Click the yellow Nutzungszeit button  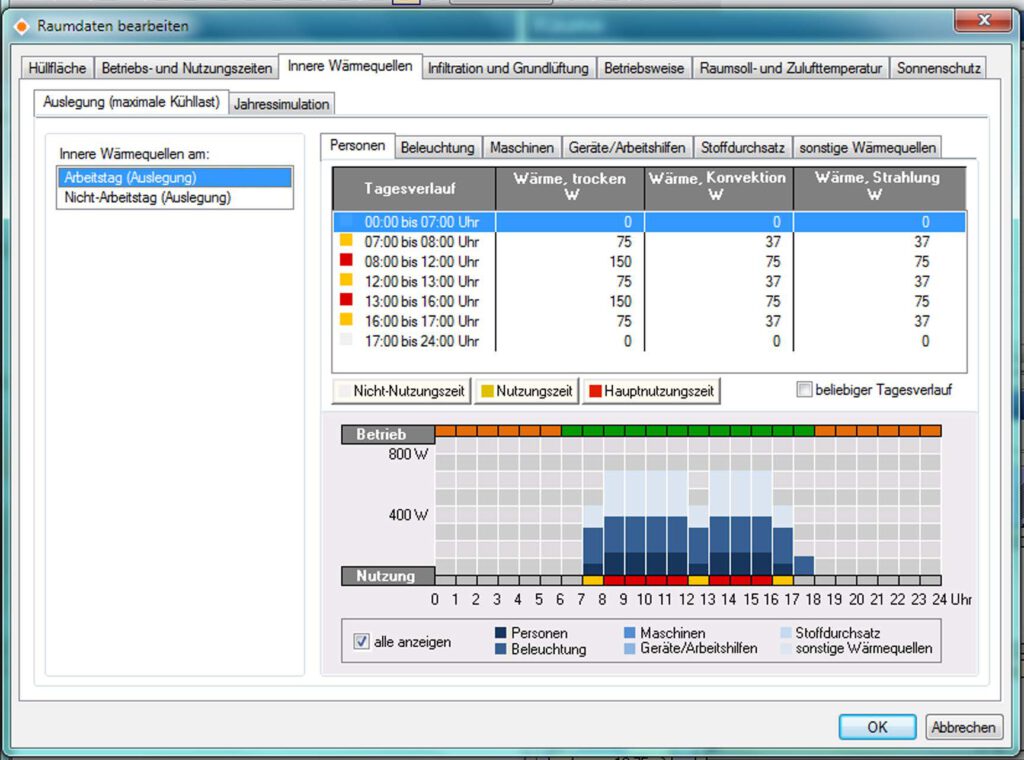[526, 391]
